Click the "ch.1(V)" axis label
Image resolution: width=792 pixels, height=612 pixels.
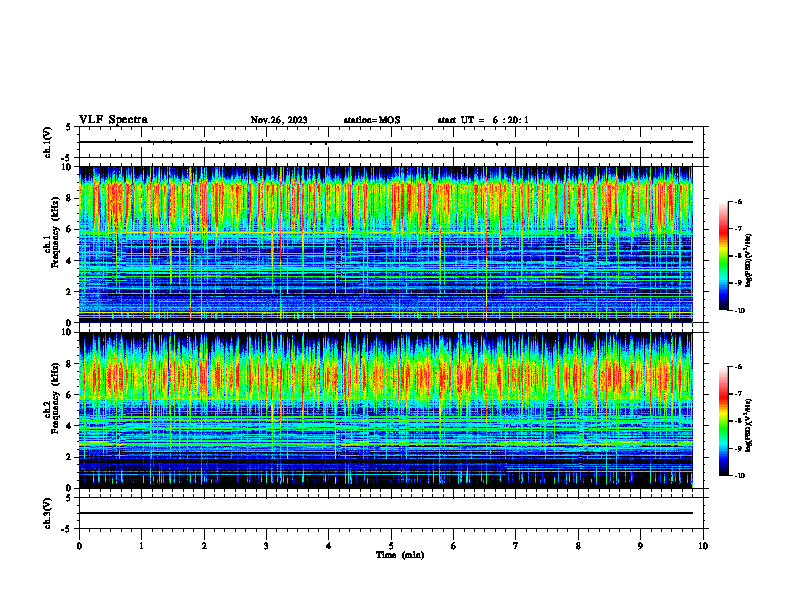[48, 142]
